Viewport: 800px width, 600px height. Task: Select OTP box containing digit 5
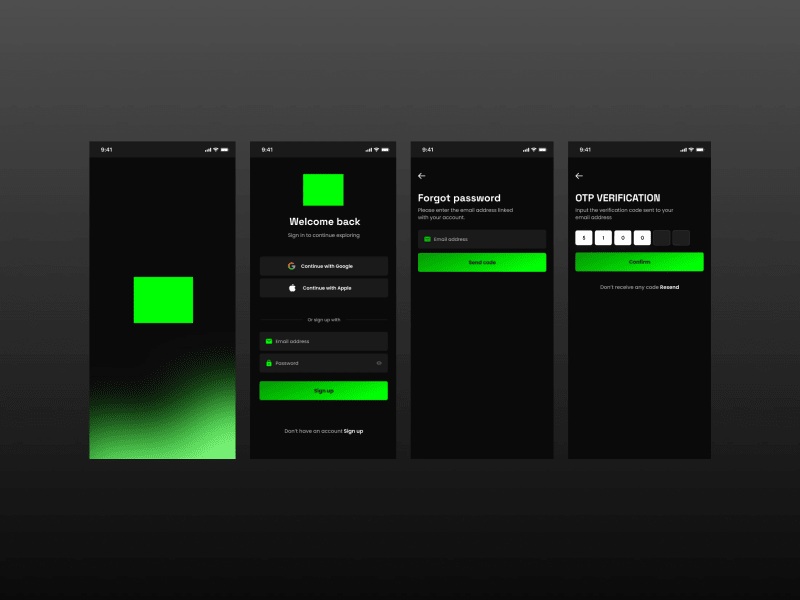click(584, 238)
